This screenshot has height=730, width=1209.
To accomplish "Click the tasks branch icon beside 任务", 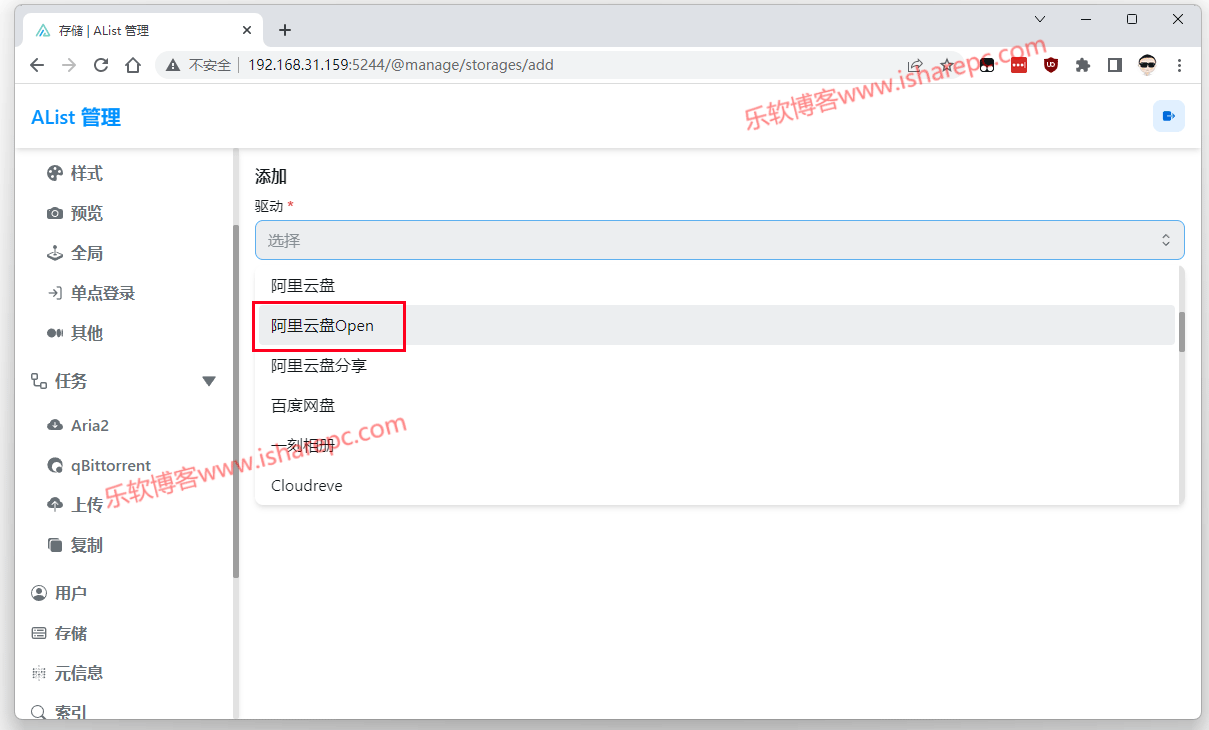I will point(39,381).
